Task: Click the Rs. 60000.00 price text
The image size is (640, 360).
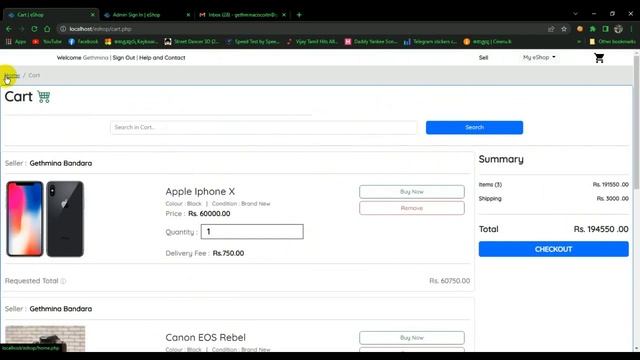Action: (209, 214)
